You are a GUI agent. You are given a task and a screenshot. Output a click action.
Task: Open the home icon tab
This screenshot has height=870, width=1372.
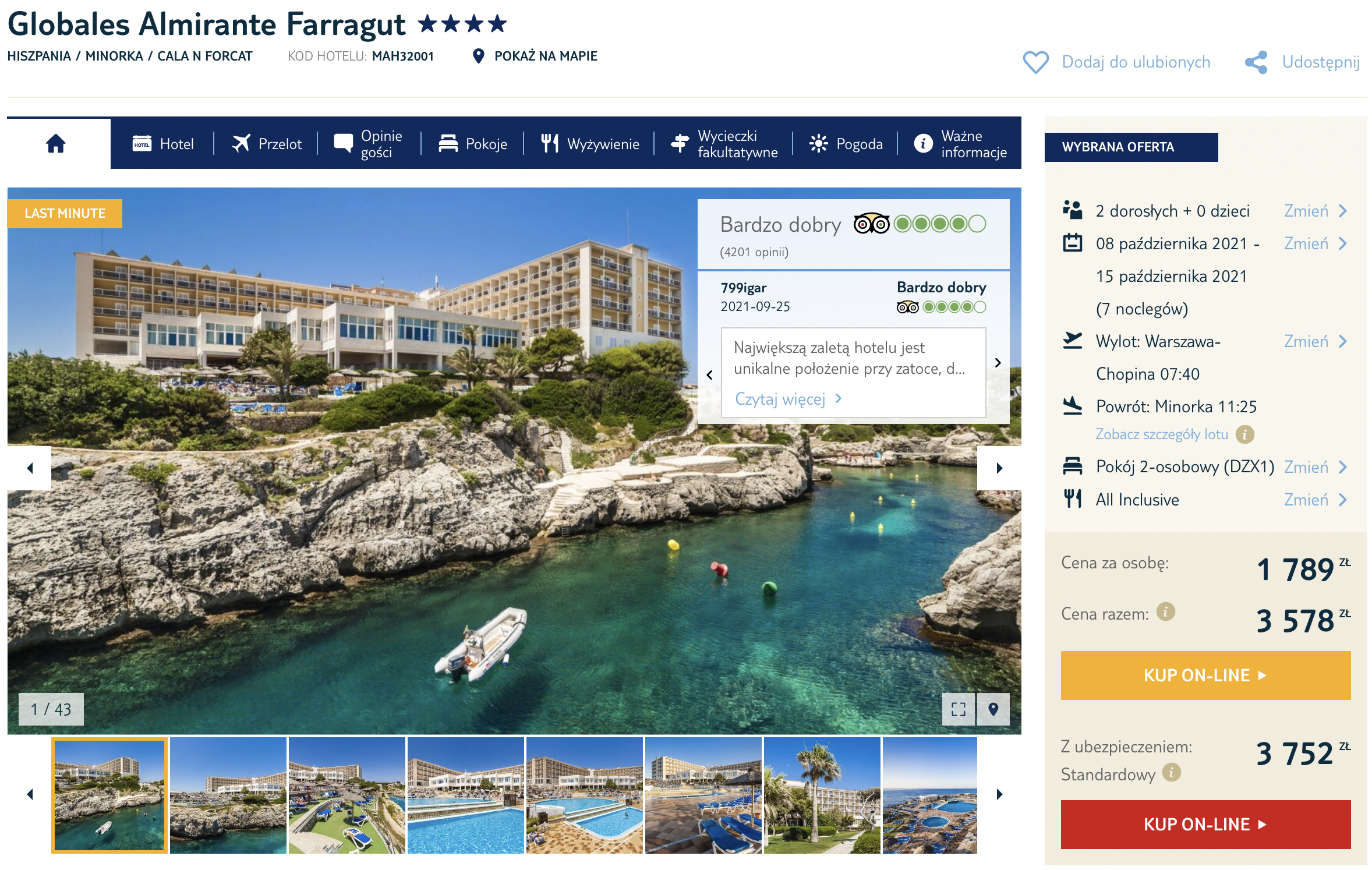[x=56, y=143]
